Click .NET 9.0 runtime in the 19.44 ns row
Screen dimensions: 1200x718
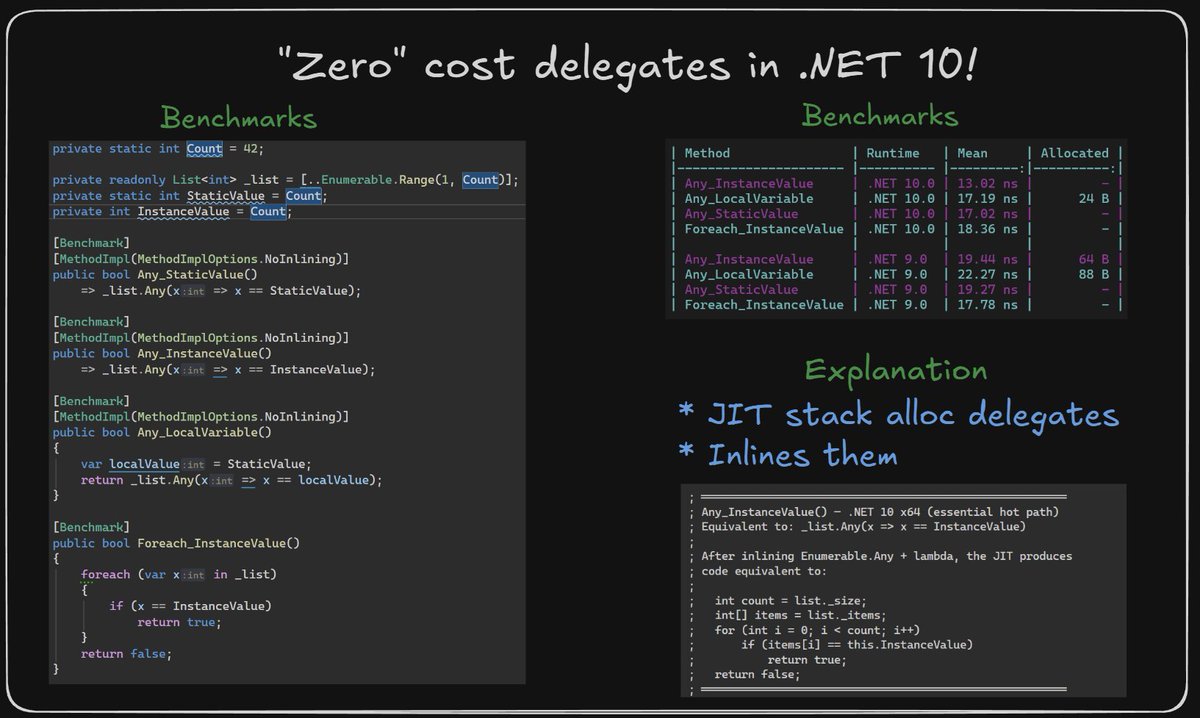[x=897, y=259]
